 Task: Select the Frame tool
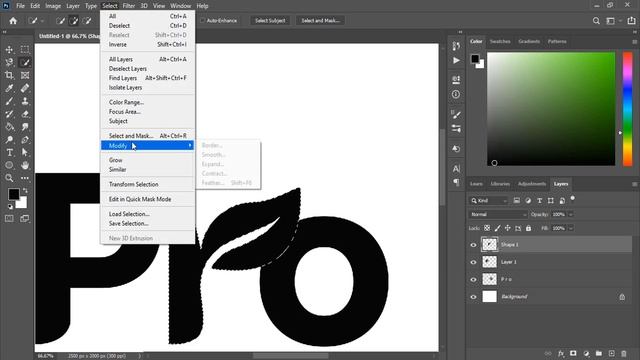[25, 75]
